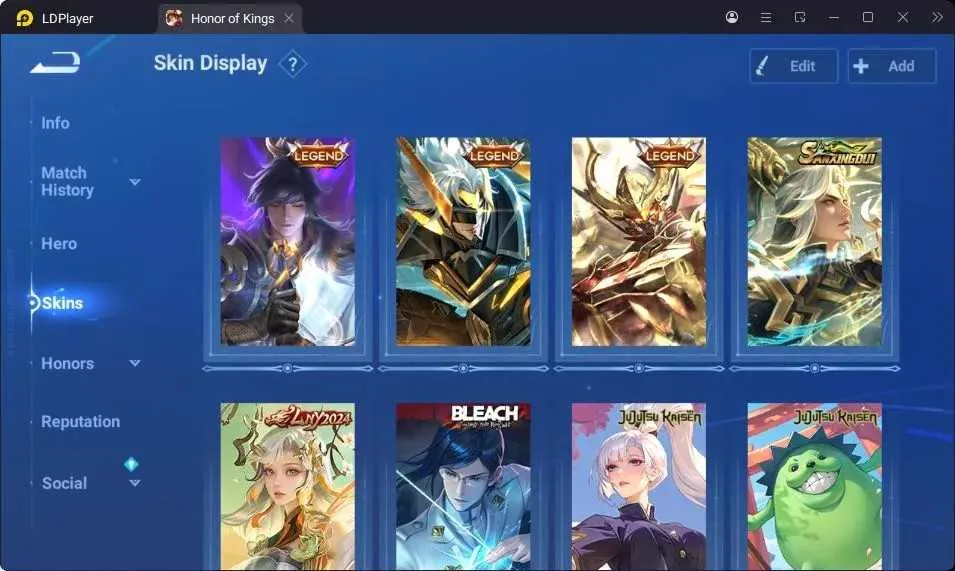This screenshot has height=571, width=955.
Task: Click the Edit button
Action: [x=794, y=66]
